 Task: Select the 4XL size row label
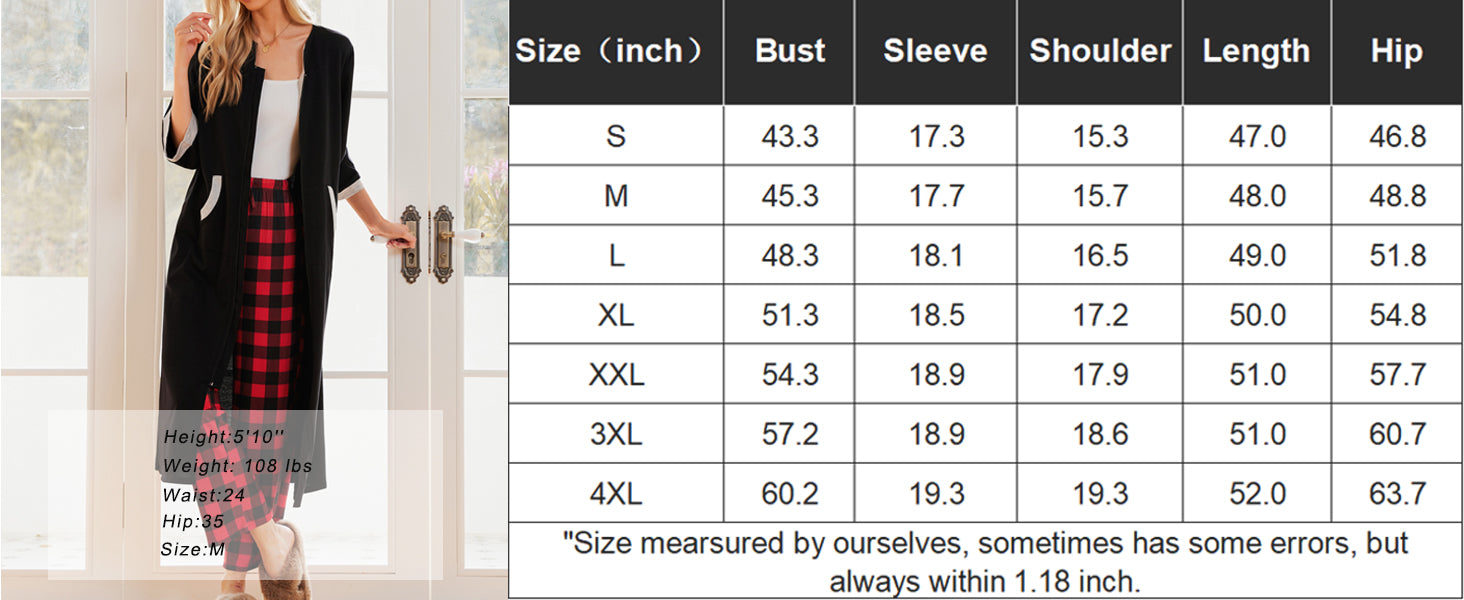coord(616,493)
